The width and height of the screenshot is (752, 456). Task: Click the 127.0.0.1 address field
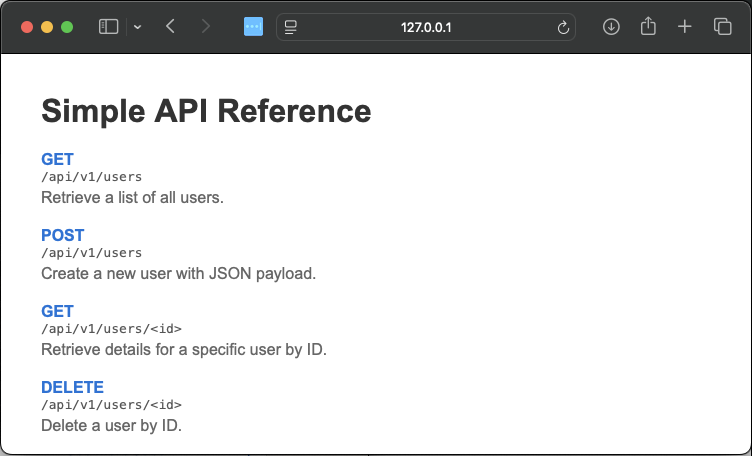point(426,27)
